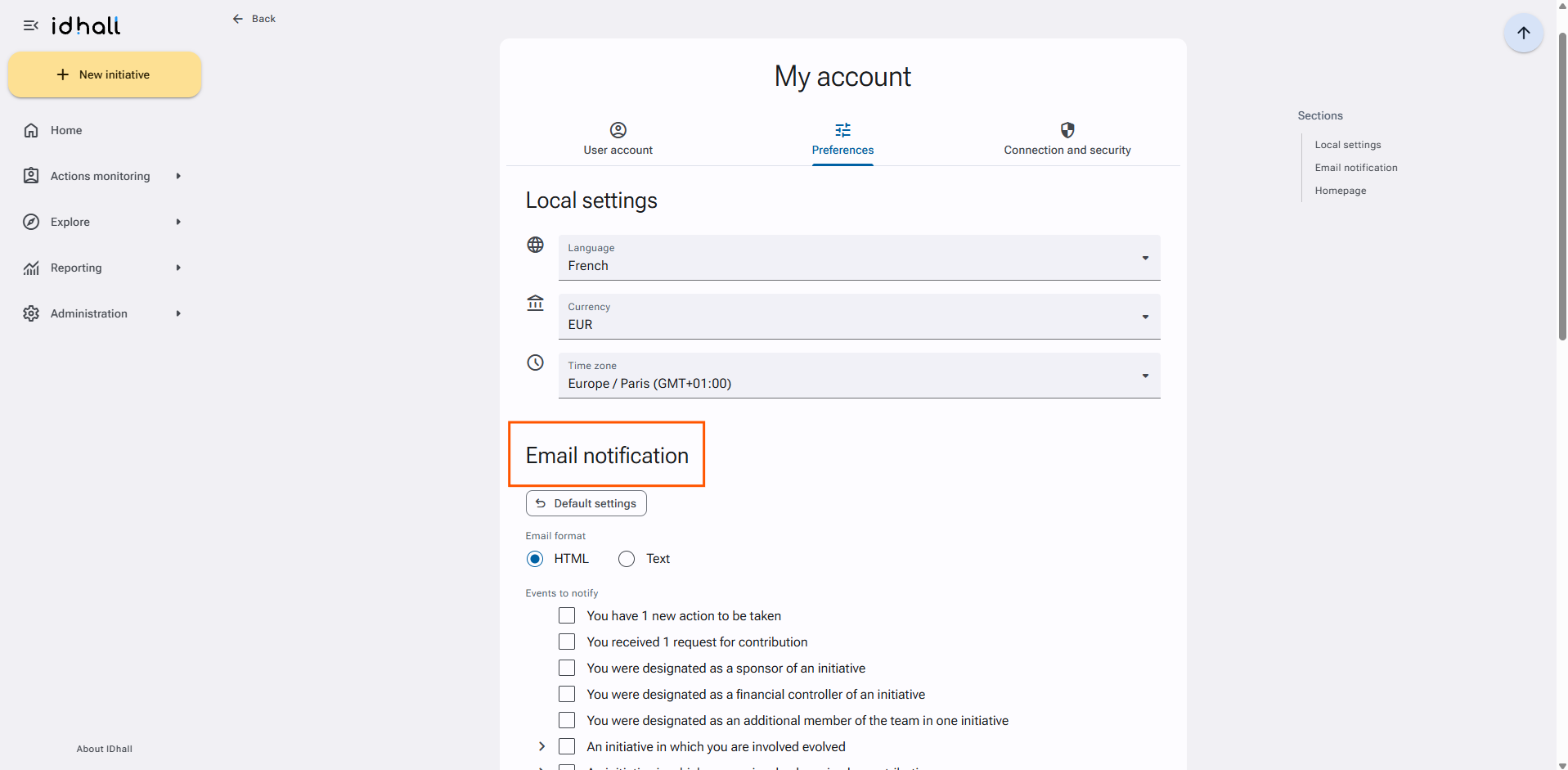
Task: Go Back using the Back link
Action: click(x=254, y=19)
